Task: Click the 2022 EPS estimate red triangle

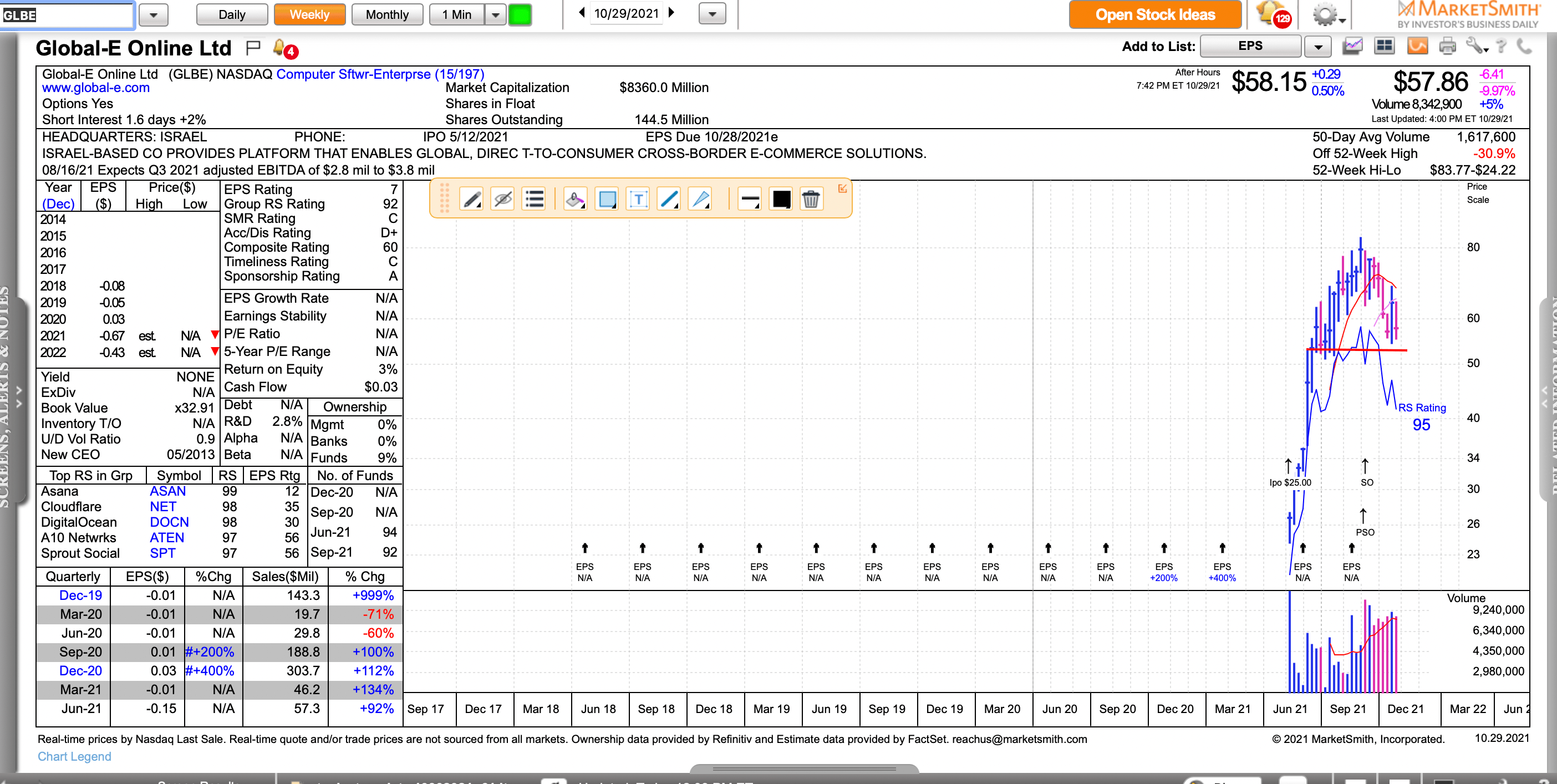Action: pyautogui.click(x=215, y=351)
